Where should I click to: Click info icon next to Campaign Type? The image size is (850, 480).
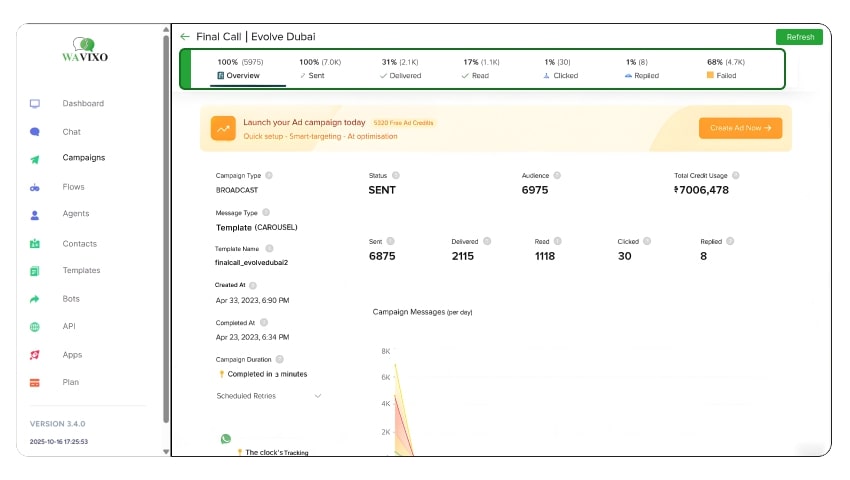pos(269,175)
